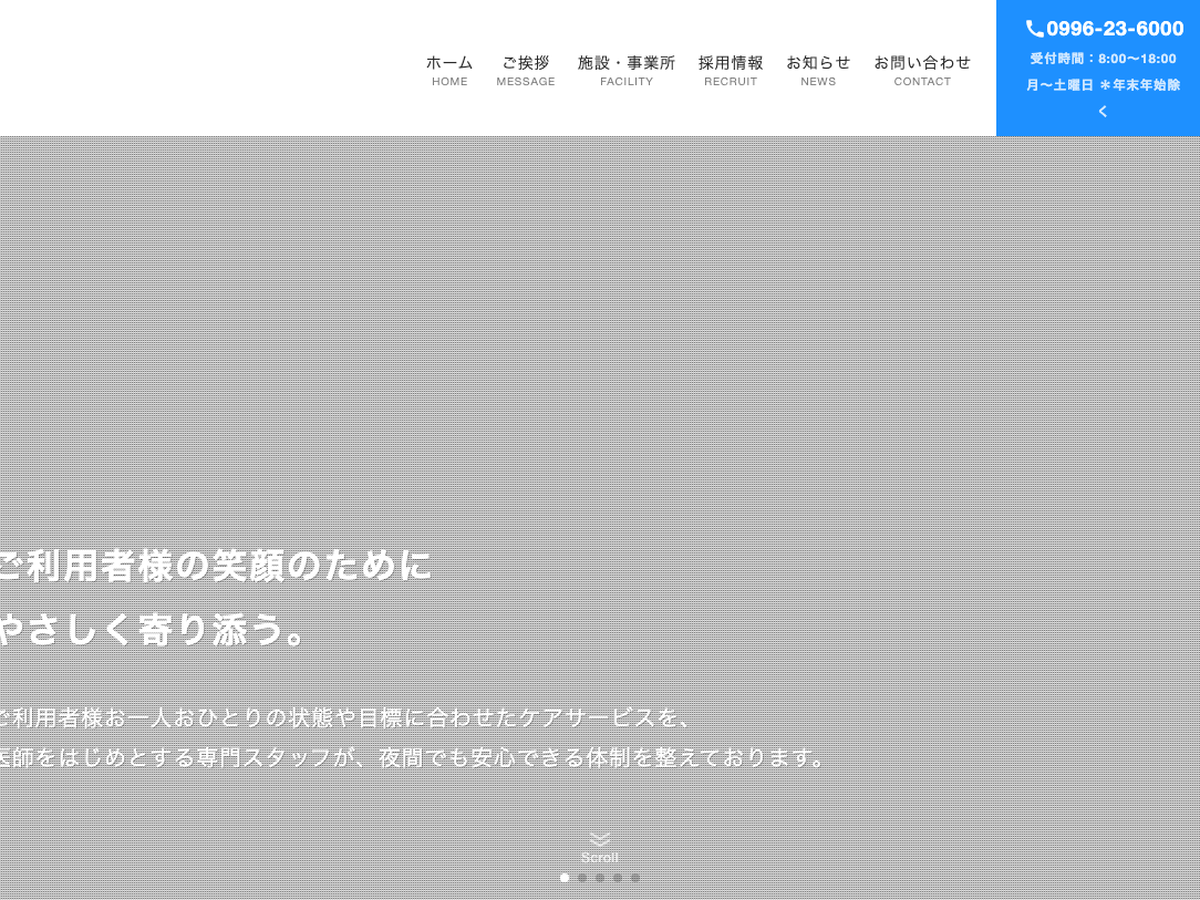View お知らせ NEWS page
1200x900 pixels.
pos(818,70)
